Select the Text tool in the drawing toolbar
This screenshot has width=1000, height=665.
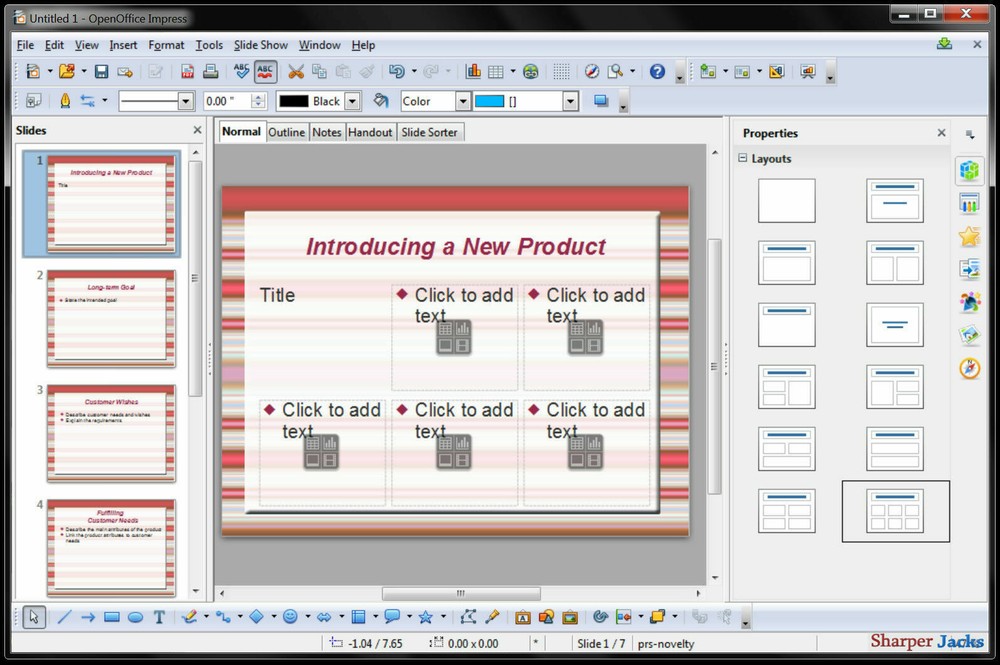(x=159, y=617)
